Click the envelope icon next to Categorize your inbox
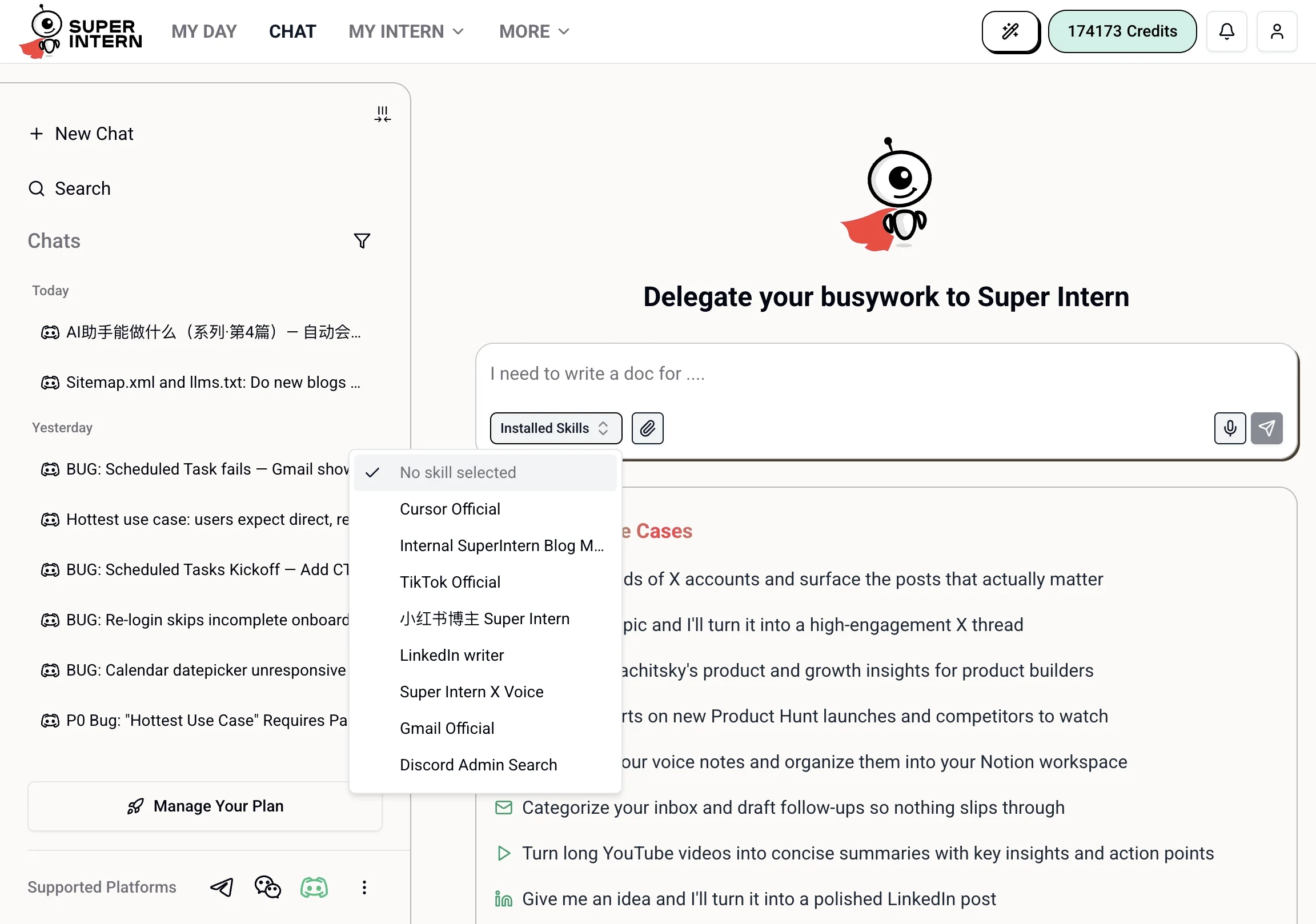This screenshot has height=924, width=1316. pos(503,808)
